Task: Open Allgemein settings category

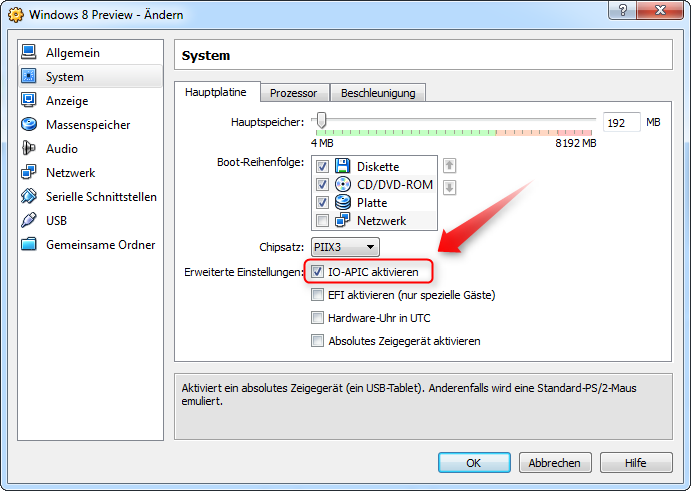Action: coord(90,52)
